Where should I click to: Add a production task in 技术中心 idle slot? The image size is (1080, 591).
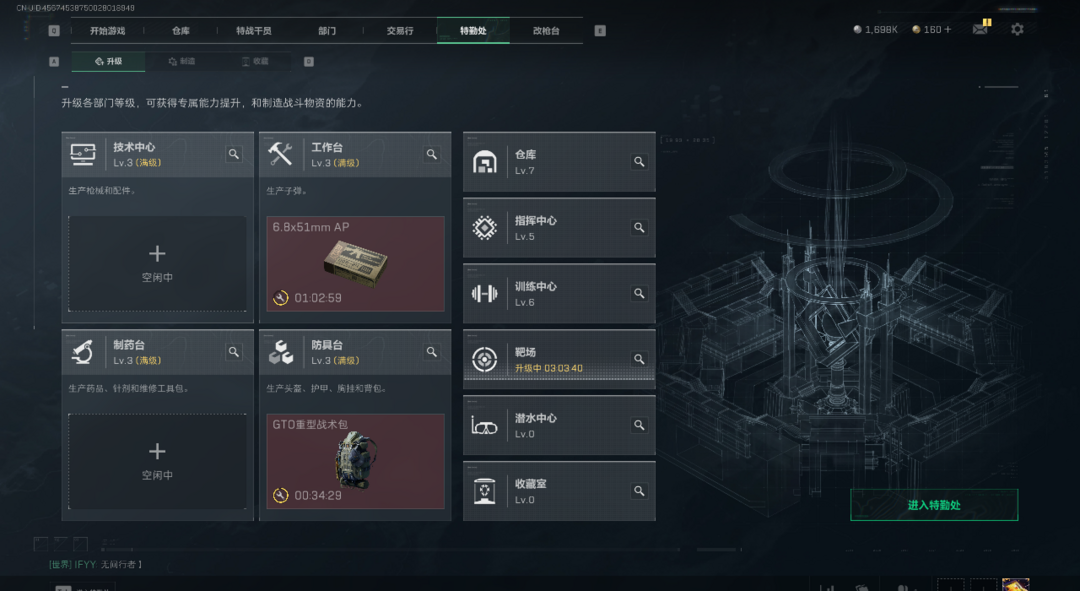157,264
